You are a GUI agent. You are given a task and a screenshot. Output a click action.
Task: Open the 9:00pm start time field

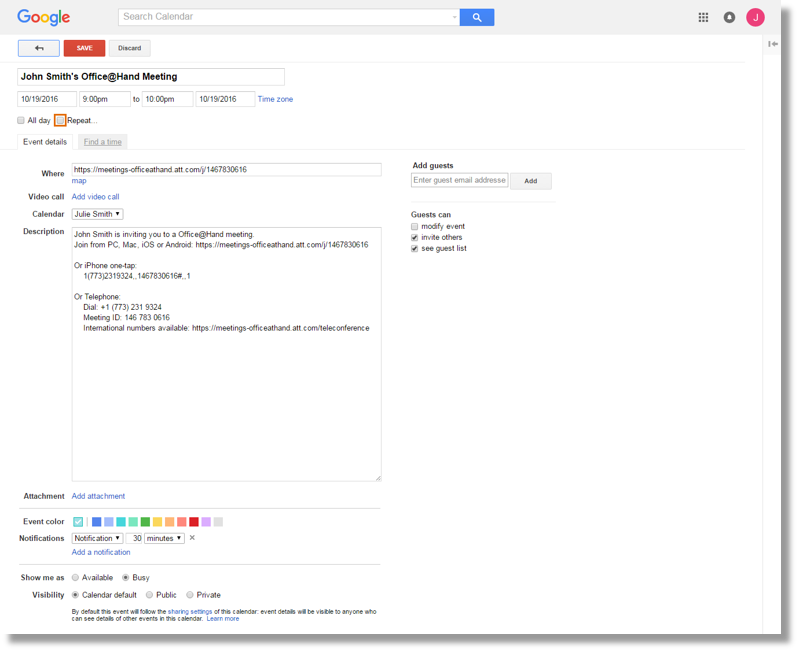(x=104, y=99)
